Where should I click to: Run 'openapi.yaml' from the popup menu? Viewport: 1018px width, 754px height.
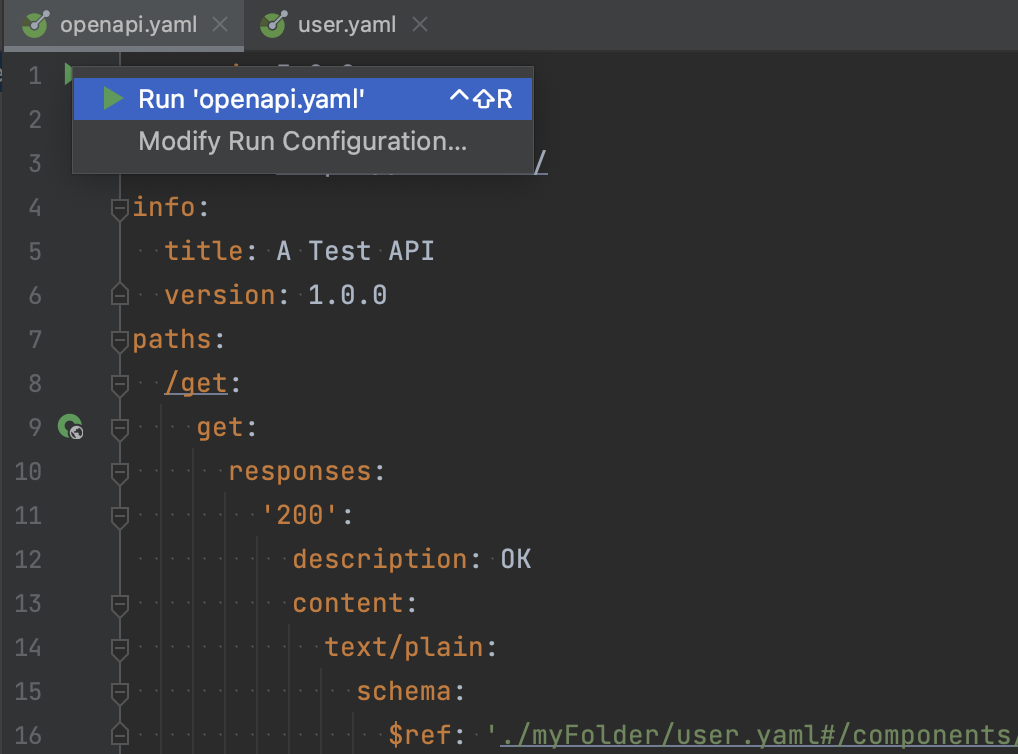click(x=303, y=99)
